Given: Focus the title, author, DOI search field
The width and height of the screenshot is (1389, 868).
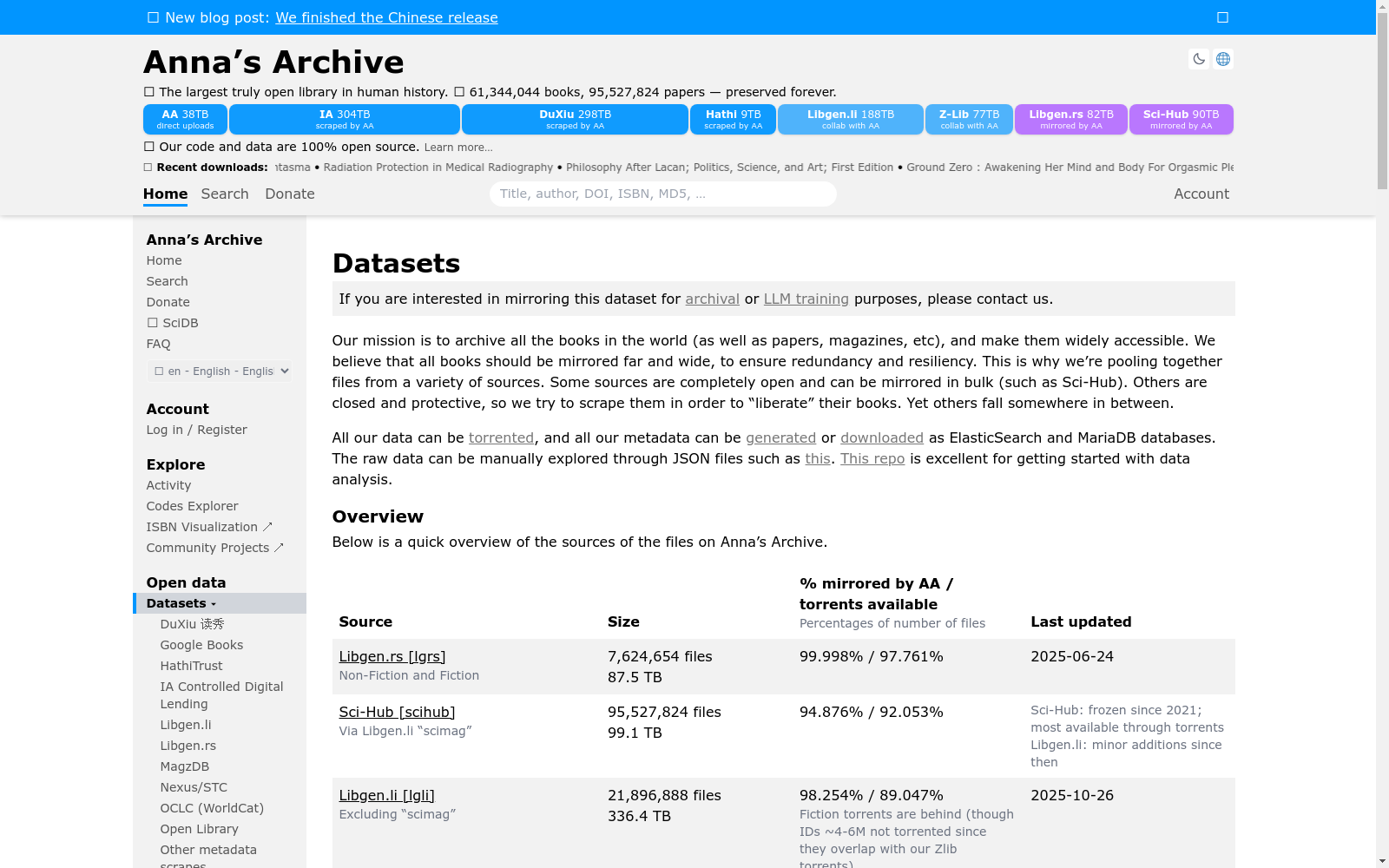Looking at the screenshot, I should click(663, 194).
